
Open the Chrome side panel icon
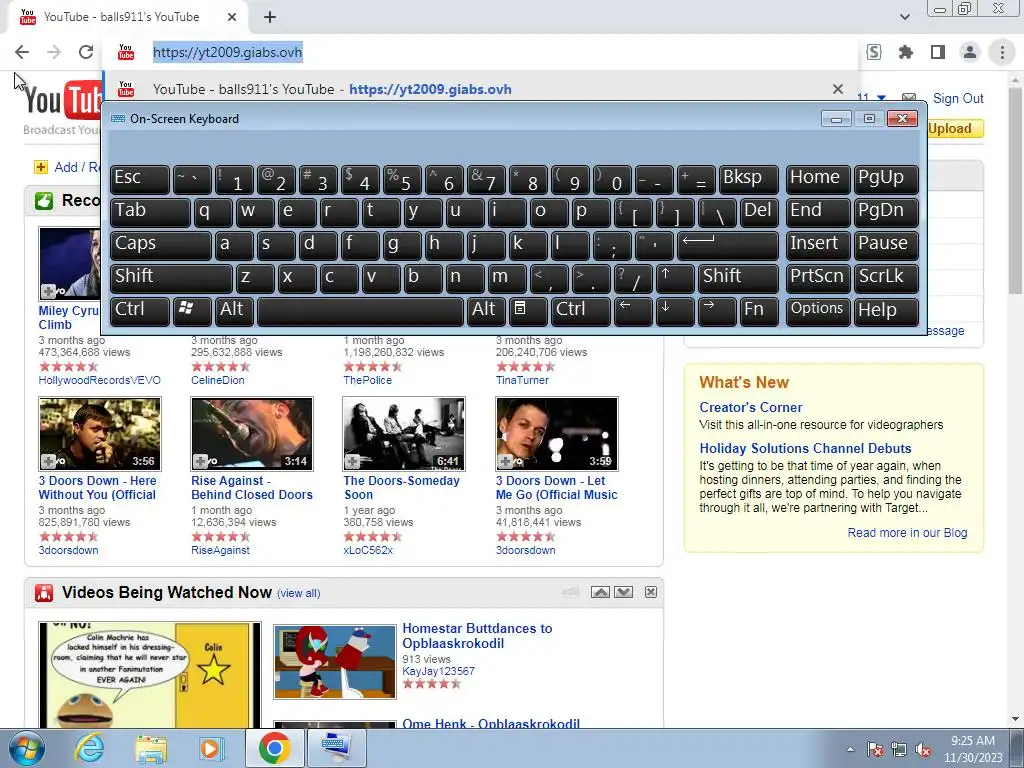click(x=938, y=52)
